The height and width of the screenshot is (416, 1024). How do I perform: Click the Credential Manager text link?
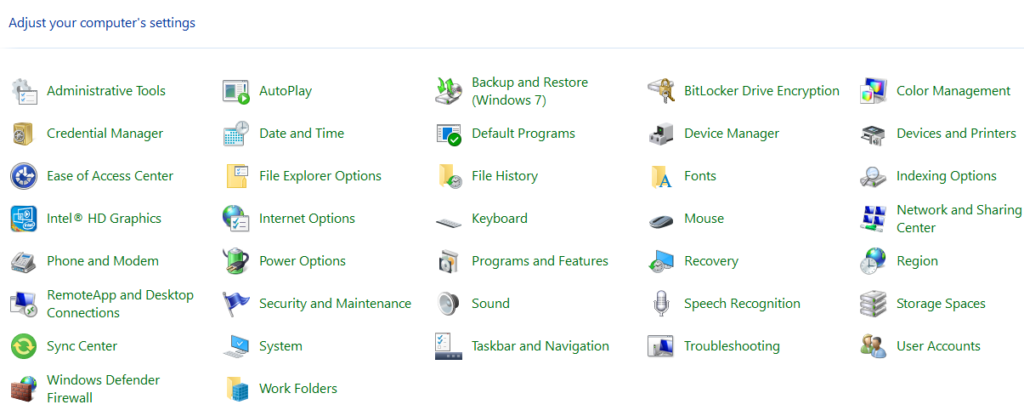[x=104, y=133]
